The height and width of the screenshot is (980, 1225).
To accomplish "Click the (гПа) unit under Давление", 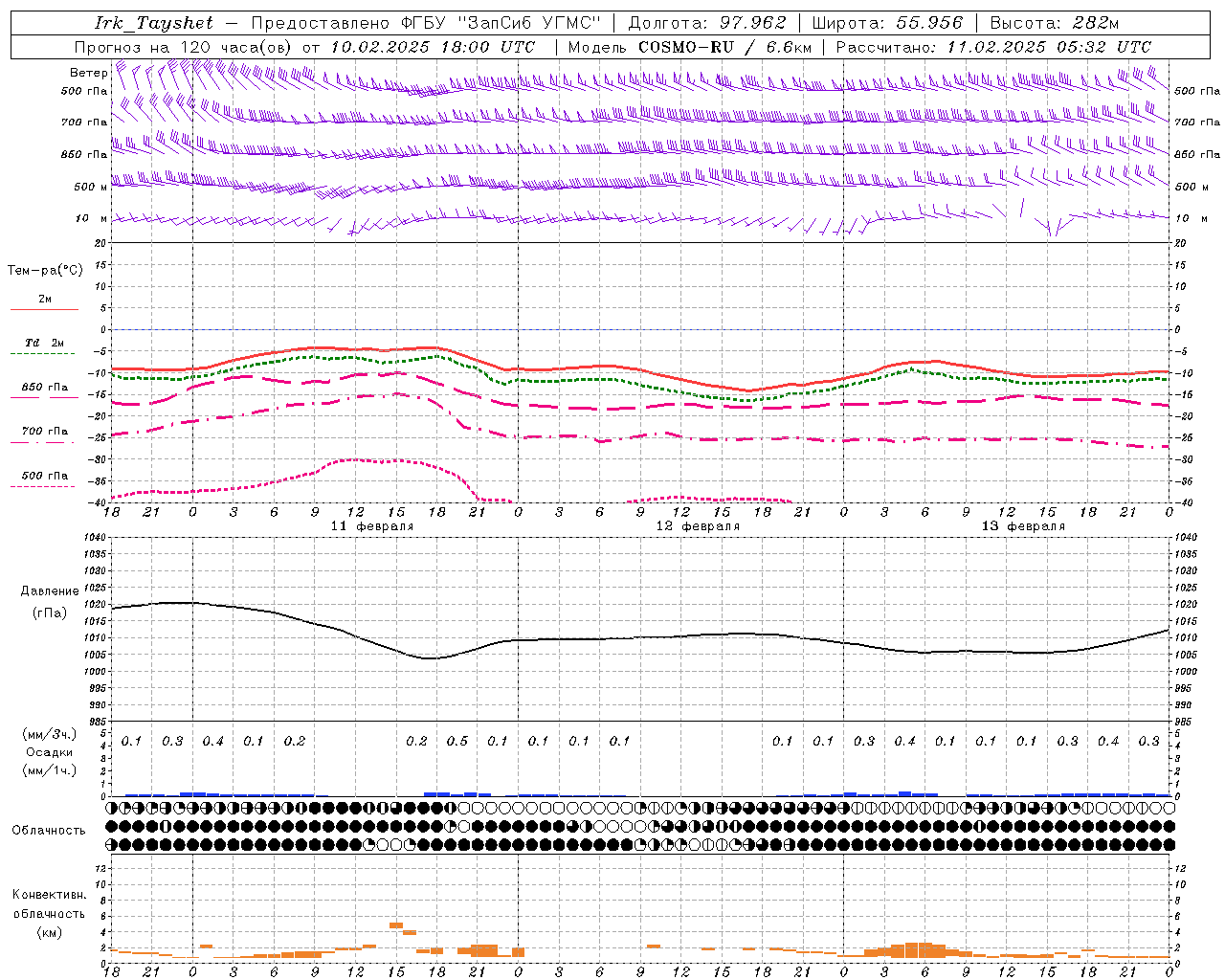I will 50,612.
